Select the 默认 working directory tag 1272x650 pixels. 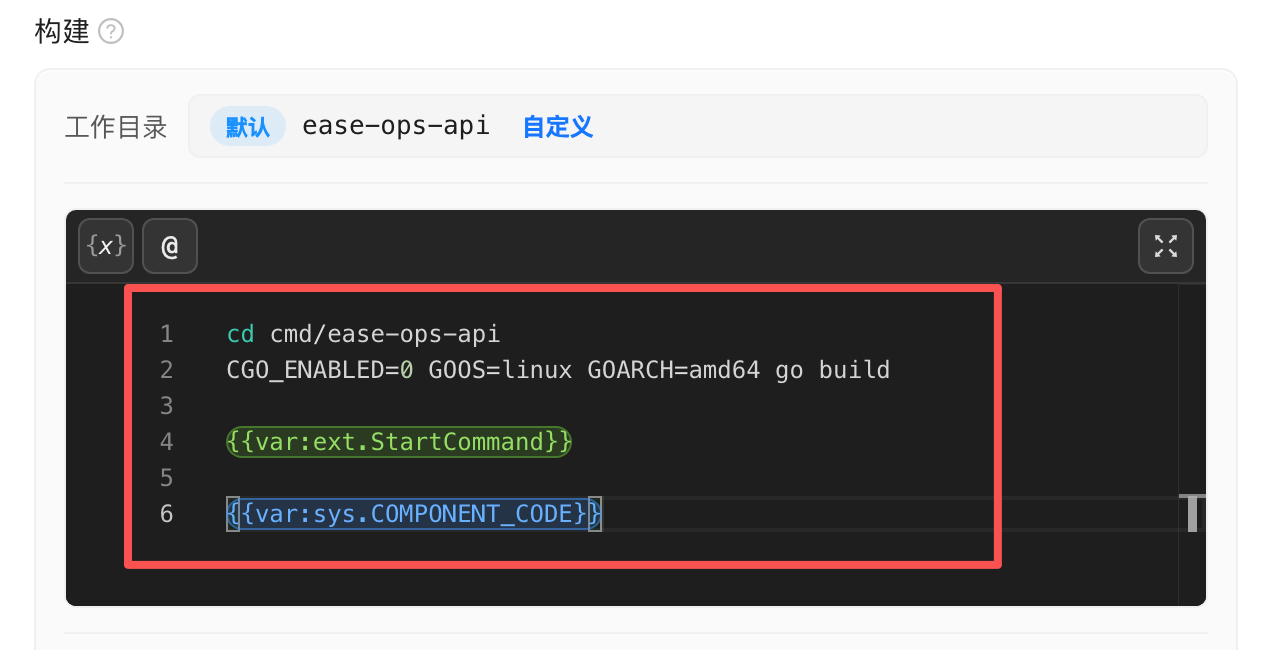pos(248,126)
